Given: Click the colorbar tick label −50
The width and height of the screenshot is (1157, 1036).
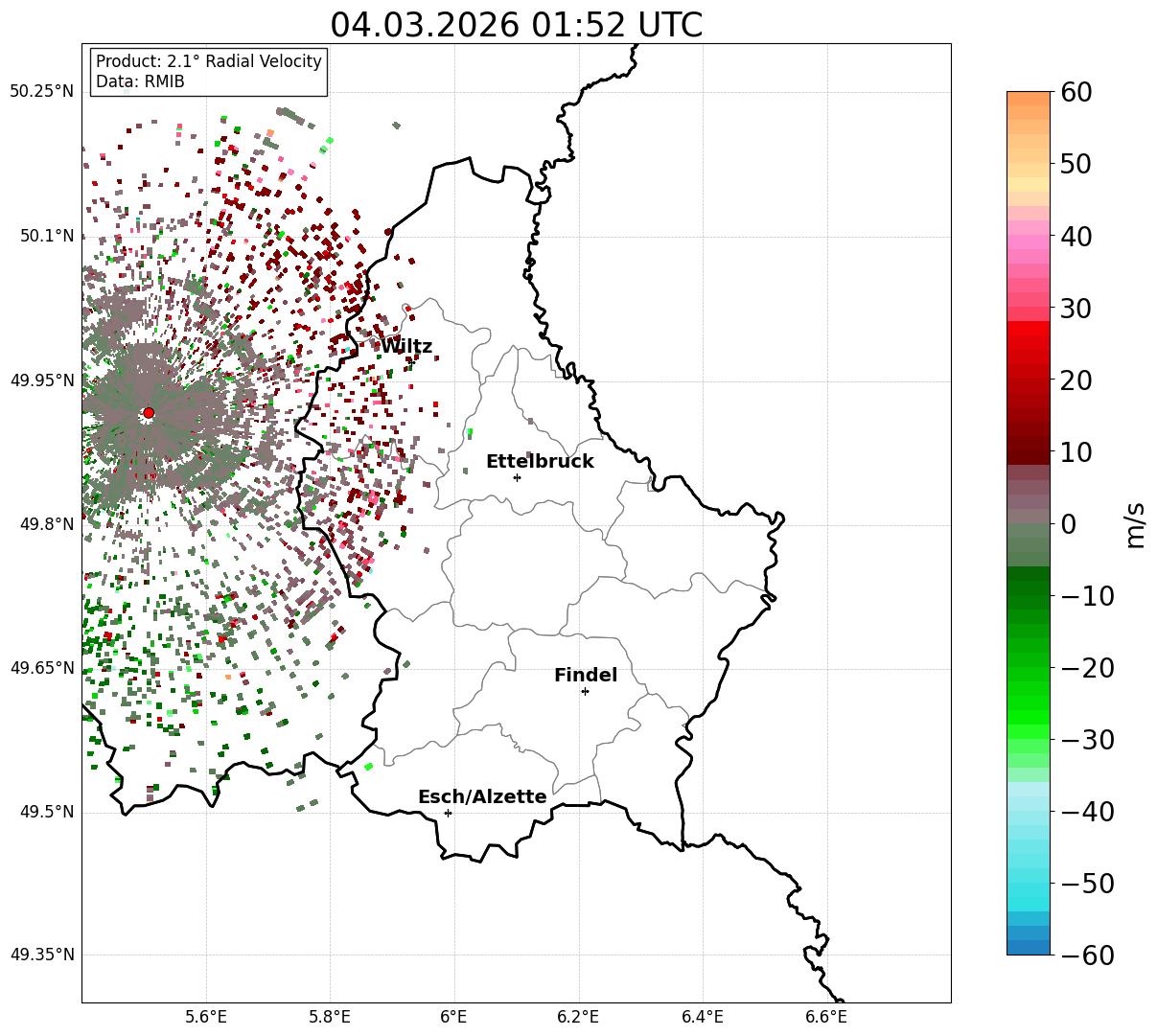Looking at the screenshot, I should [x=1087, y=884].
